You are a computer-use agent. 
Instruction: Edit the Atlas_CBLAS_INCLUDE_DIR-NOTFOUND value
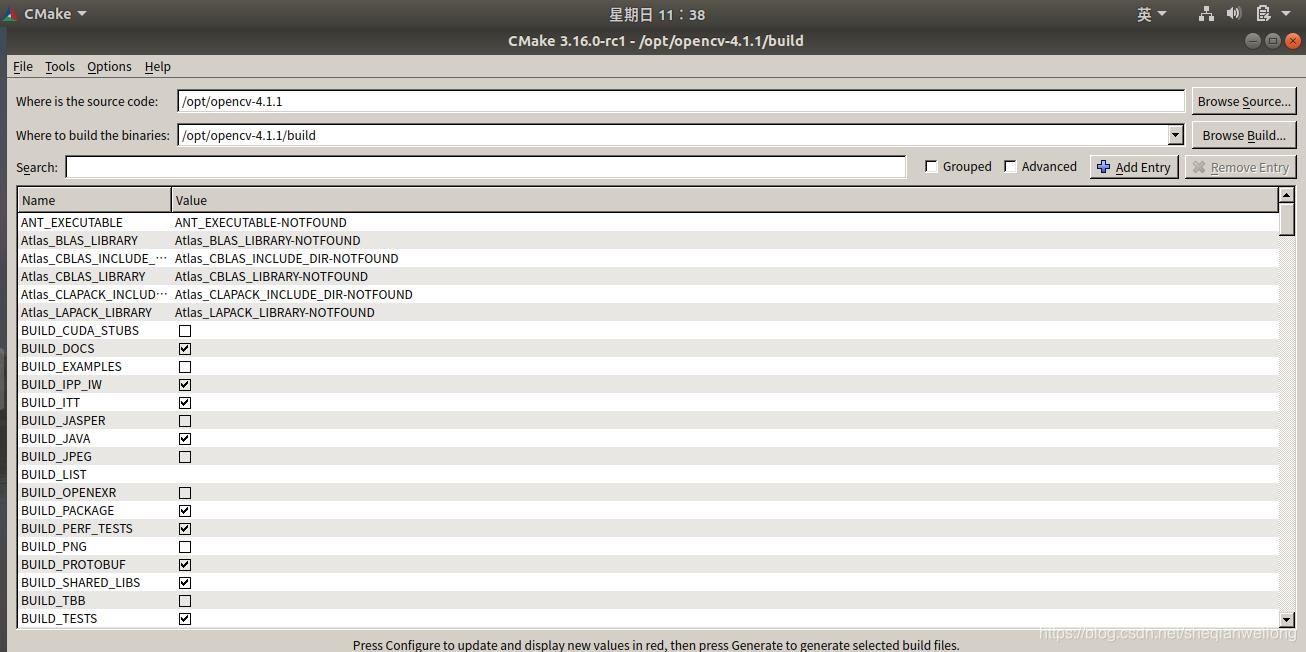pyautogui.click(x=287, y=259)
